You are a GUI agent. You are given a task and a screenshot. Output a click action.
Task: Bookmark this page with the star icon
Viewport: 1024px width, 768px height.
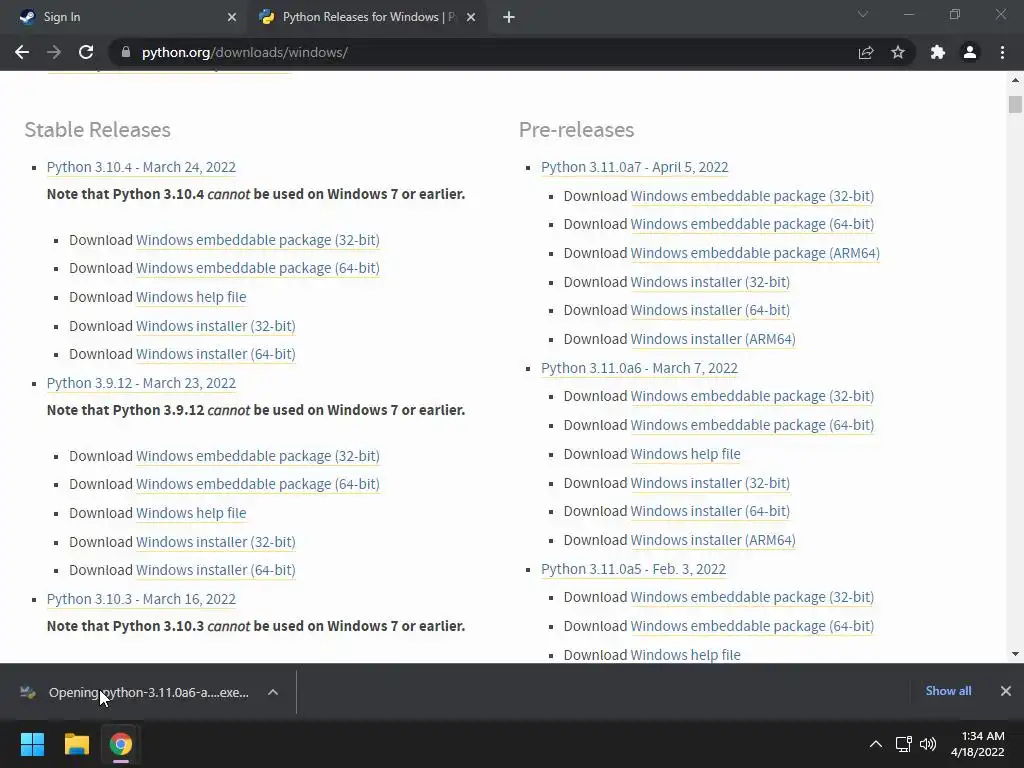click(898, 52)
